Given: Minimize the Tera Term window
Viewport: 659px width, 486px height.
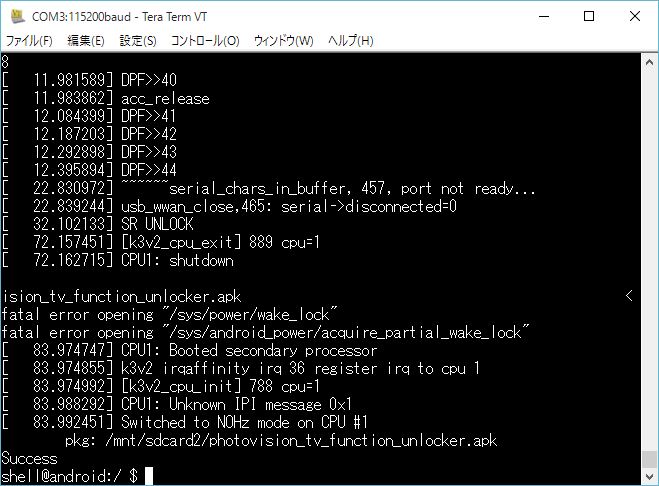Looking at the screenshot, I should coord(544,16).
